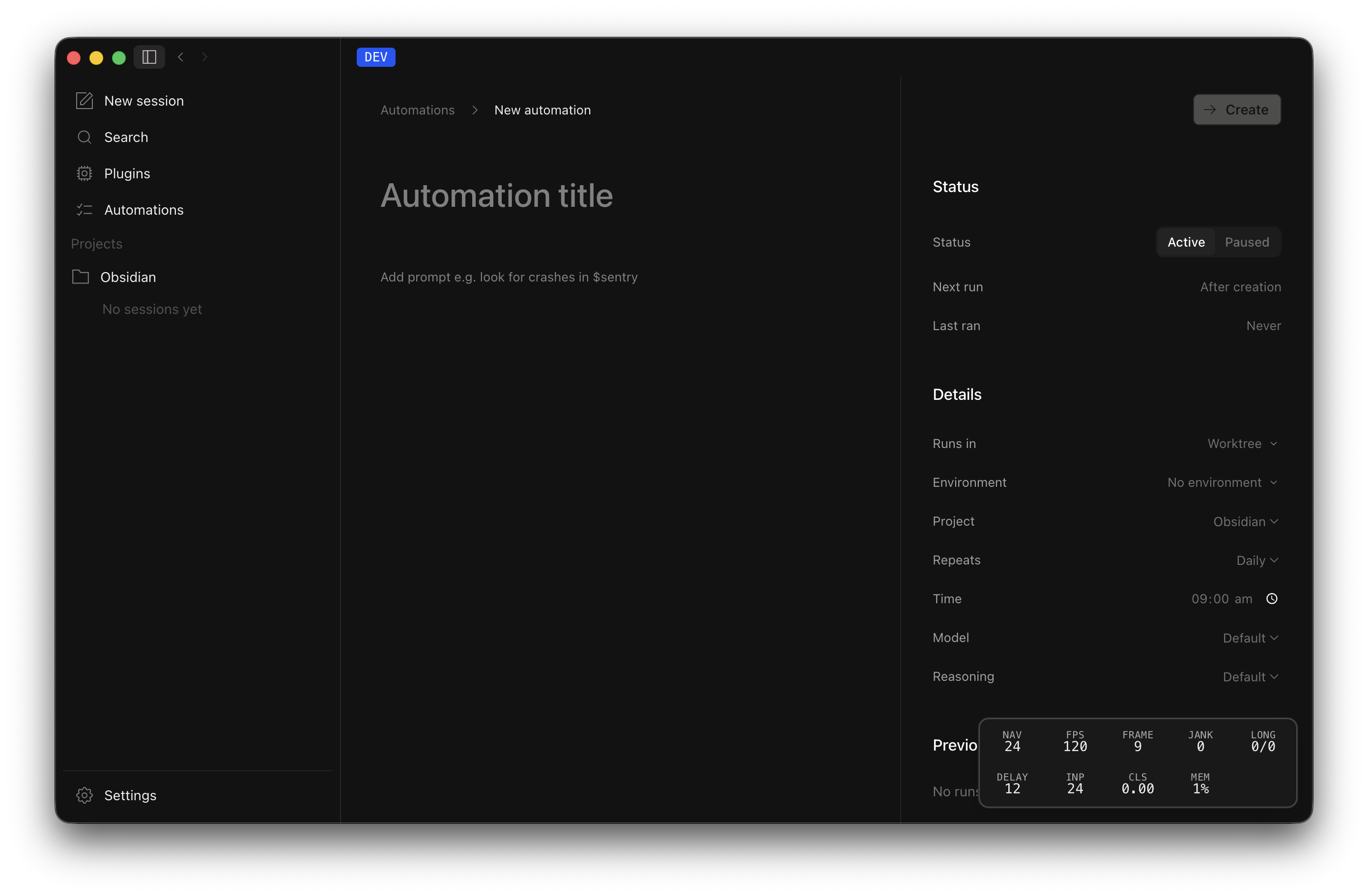Click the Search magnifier icon

85,137
